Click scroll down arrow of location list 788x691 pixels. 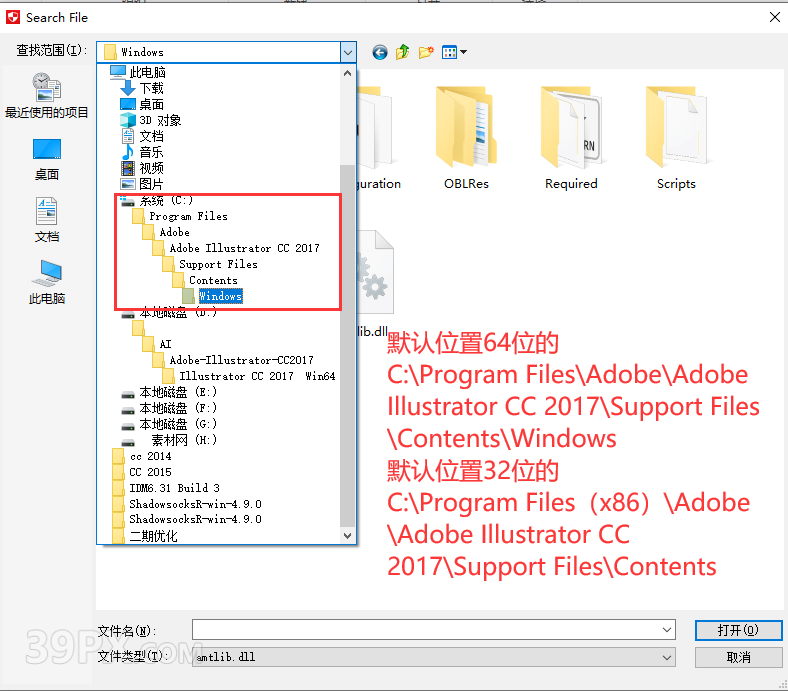pos(347,535)
